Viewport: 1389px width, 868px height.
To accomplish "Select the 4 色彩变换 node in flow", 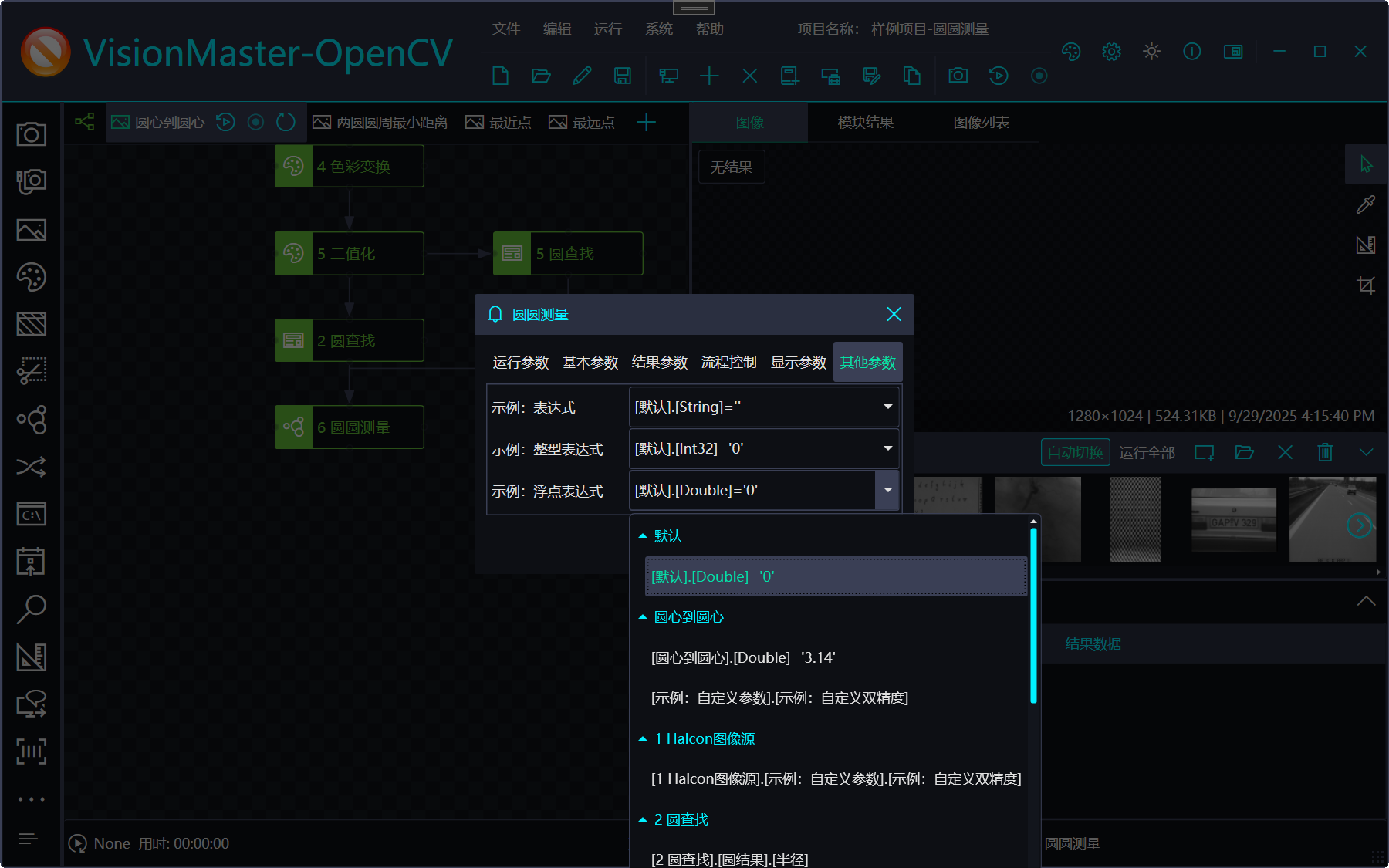I will tap(350, 166).
